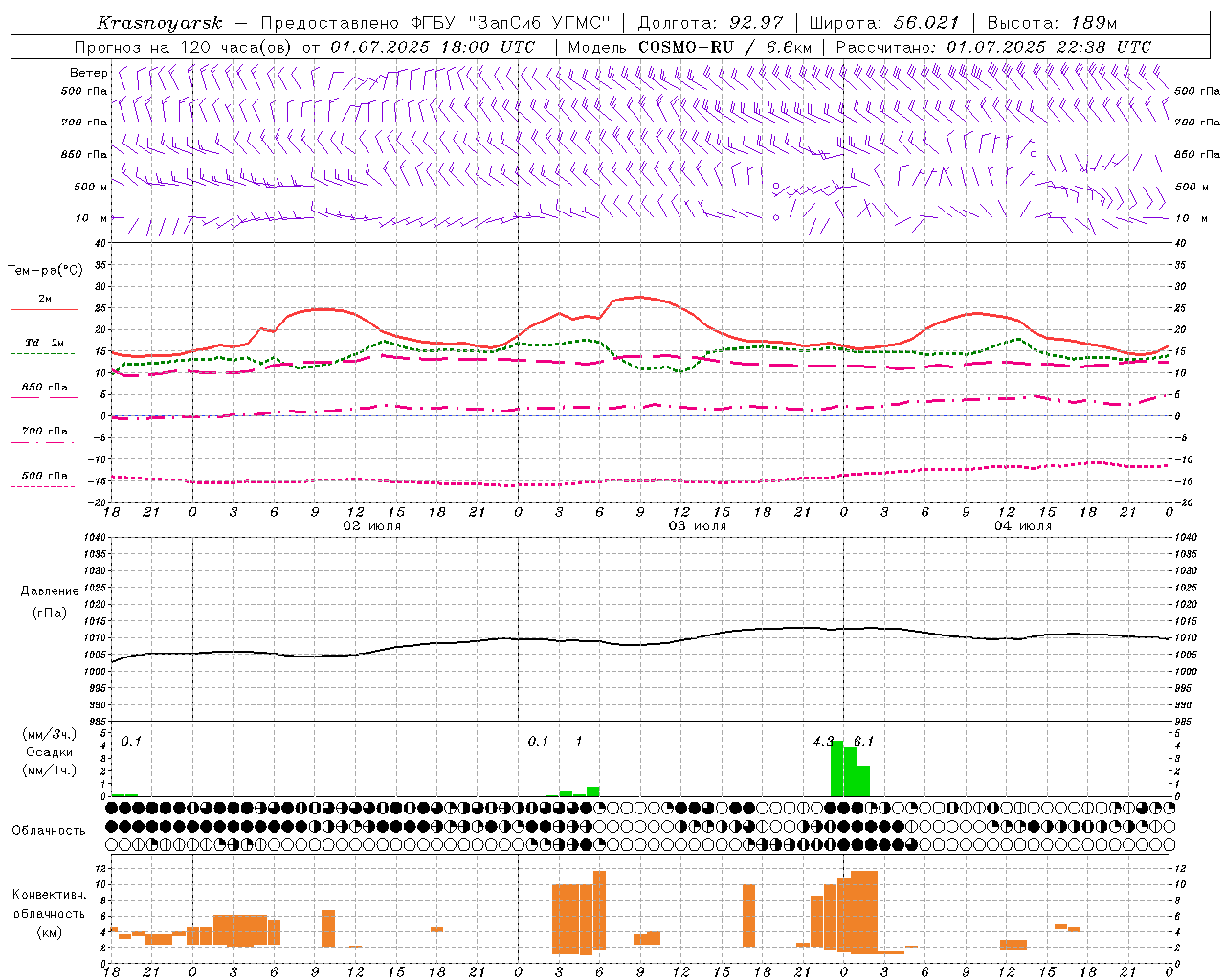Click the Тем-ра(°C) temperature label
Image resolution: width=1225 pixels, height=980 pixels.
[x=45, y=271]
